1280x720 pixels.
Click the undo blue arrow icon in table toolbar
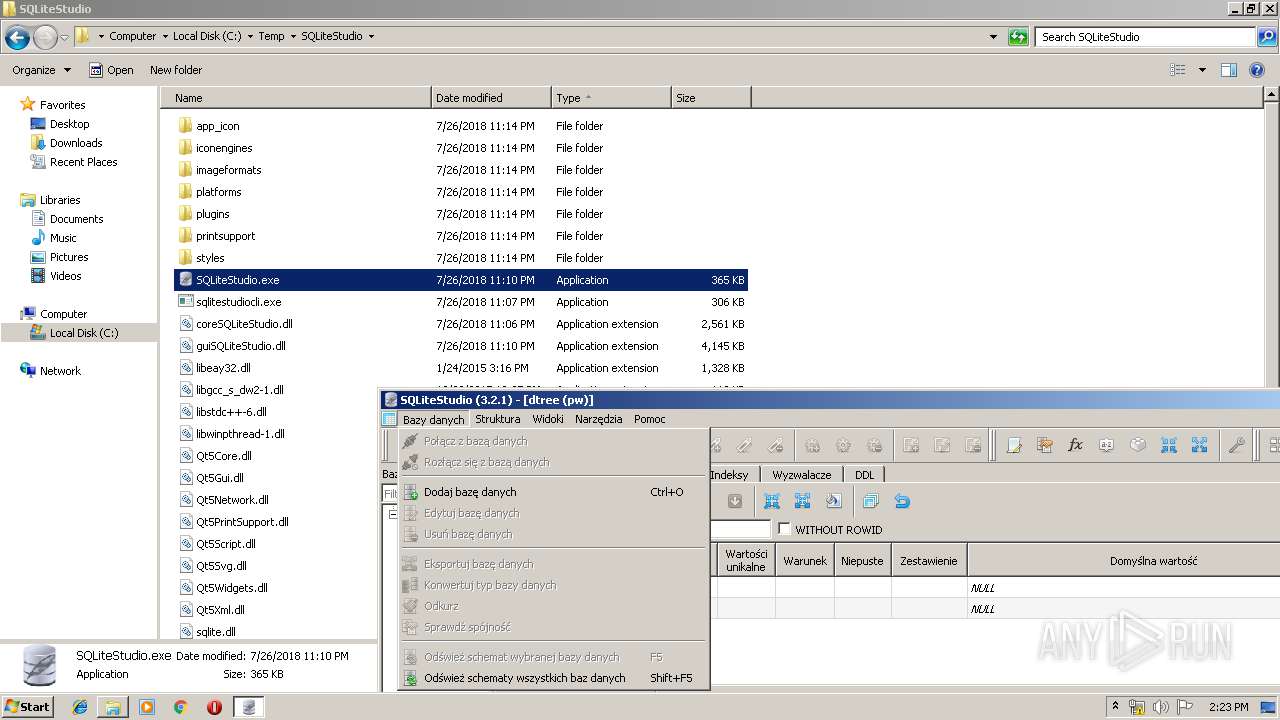pos(902,501)
